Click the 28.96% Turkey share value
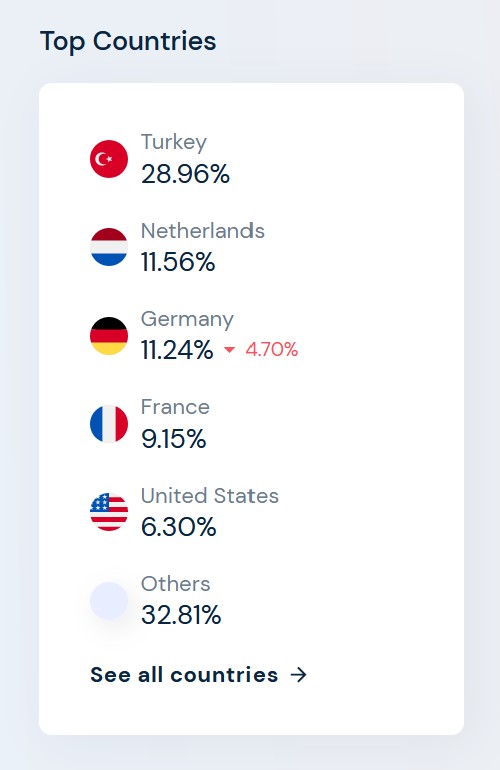This screenshot has width=500, height=770. pyautogui.click(x=186, y=174)
